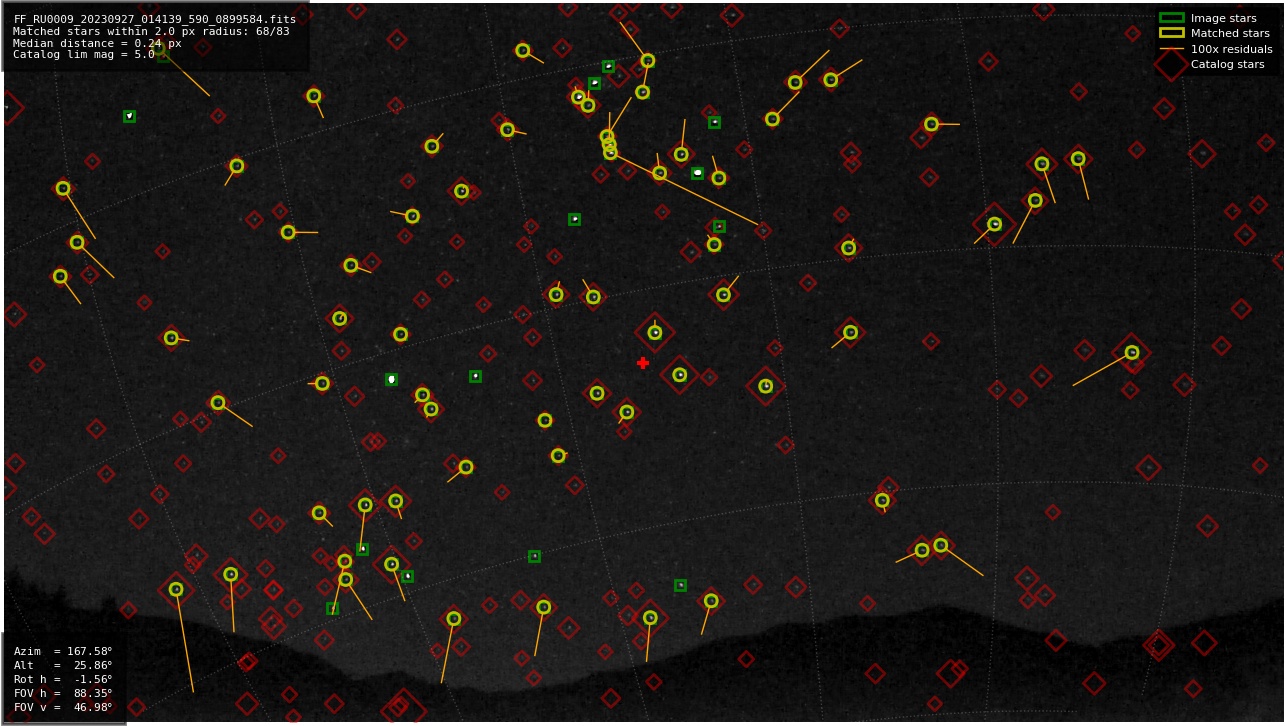Click the 'FOV v = 46.98°' readout
1286x726 pixels.
tap(63, 708)
